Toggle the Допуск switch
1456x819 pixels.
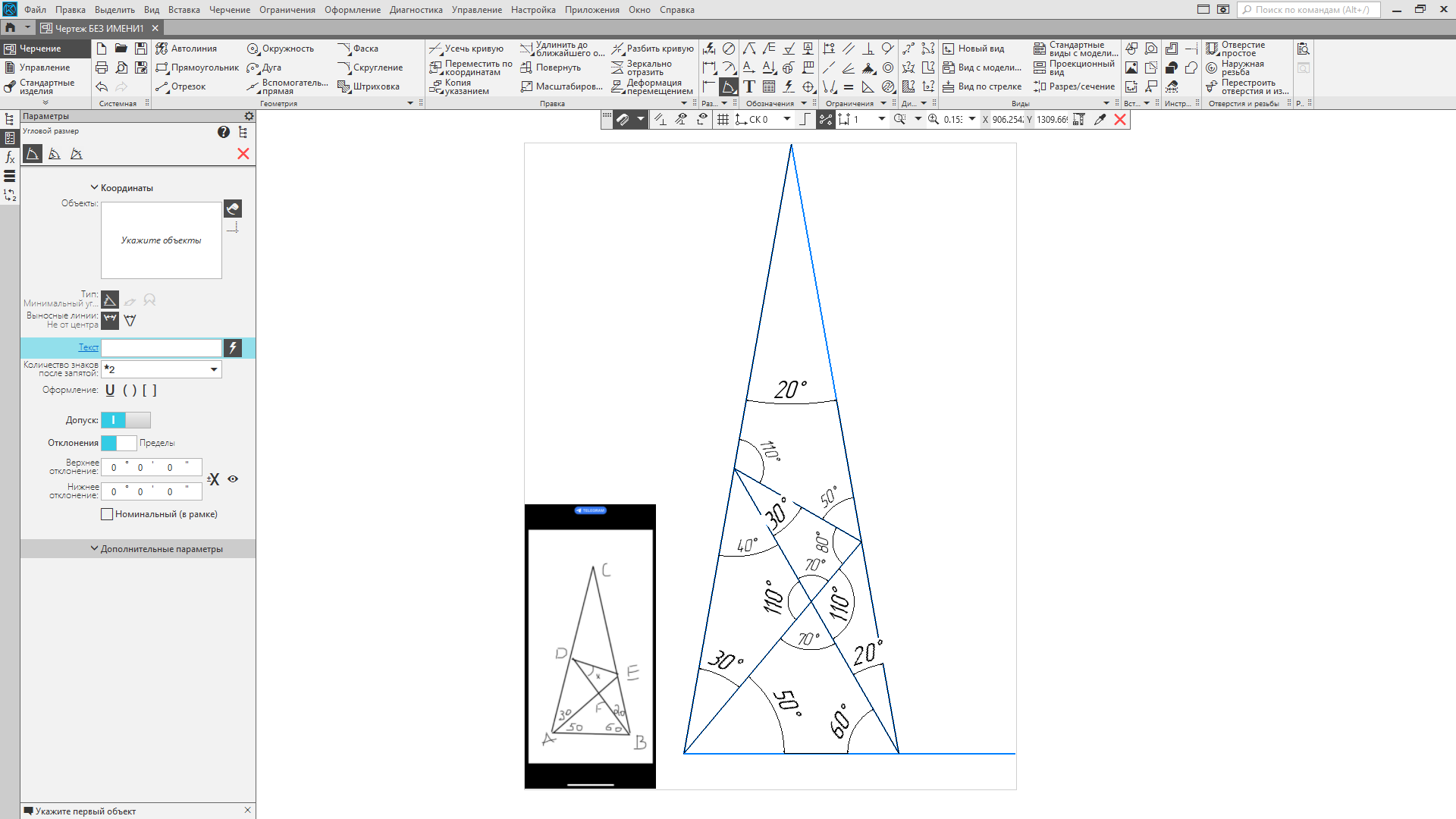click(126, 420)
